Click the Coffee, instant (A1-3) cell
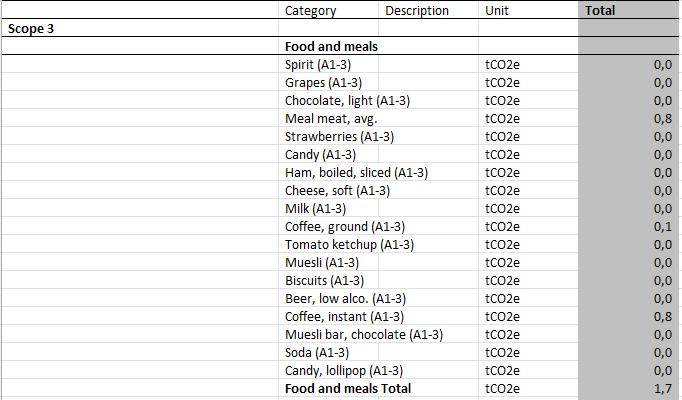 coord(344,317)
